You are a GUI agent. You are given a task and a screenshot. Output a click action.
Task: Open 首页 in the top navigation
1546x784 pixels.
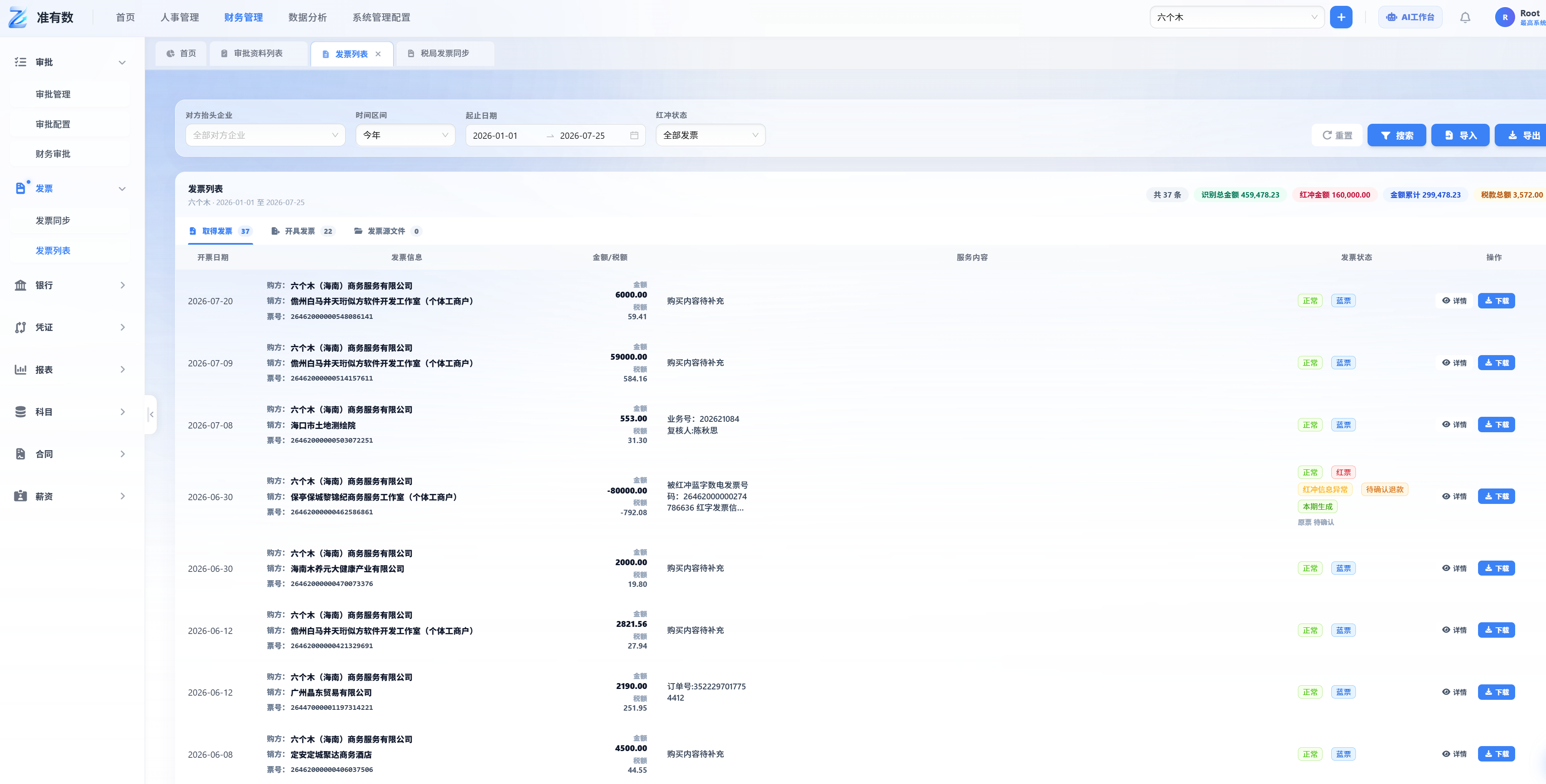pyautogui.click(x=125, y=18)
